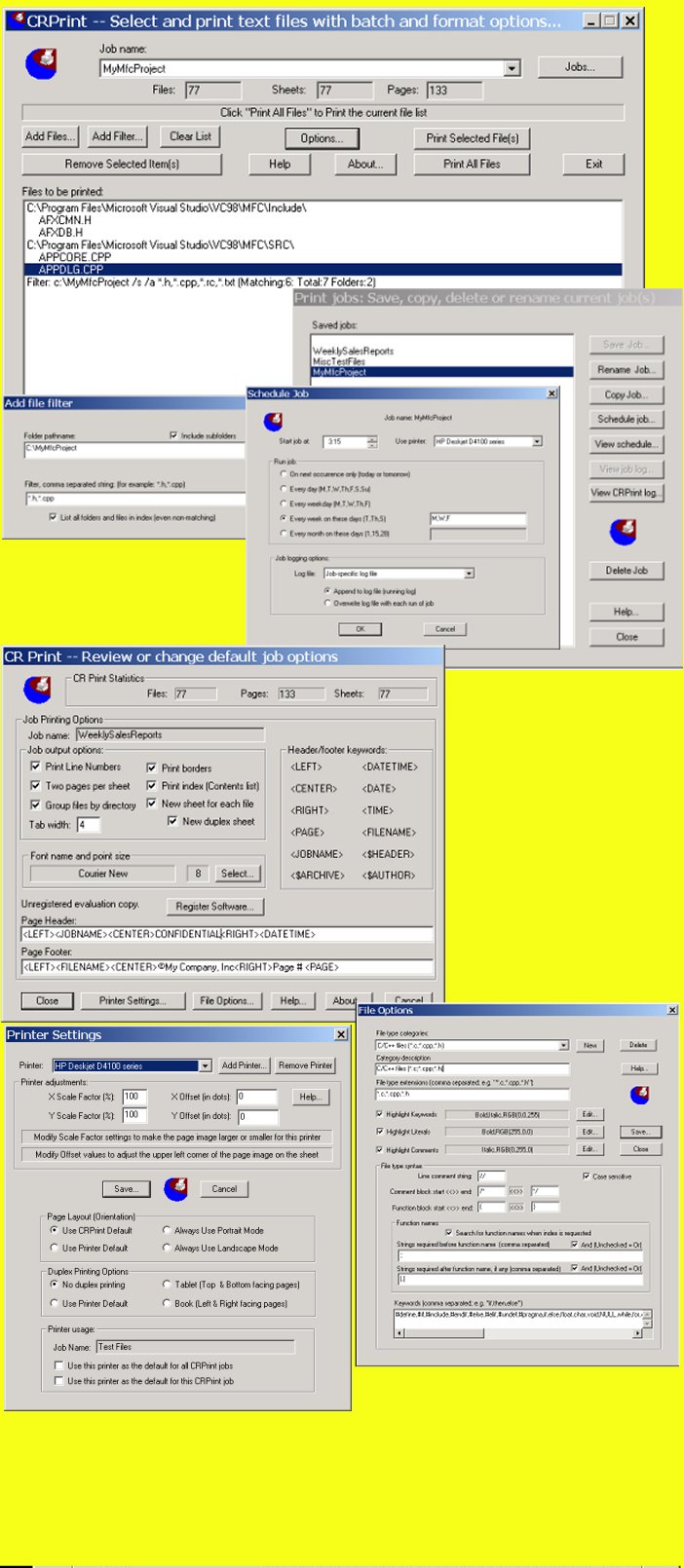Click logo between Save and Cancel in Printer Settings
Viewport: 684px width, 1568px height.
[x=175, y=1188]
